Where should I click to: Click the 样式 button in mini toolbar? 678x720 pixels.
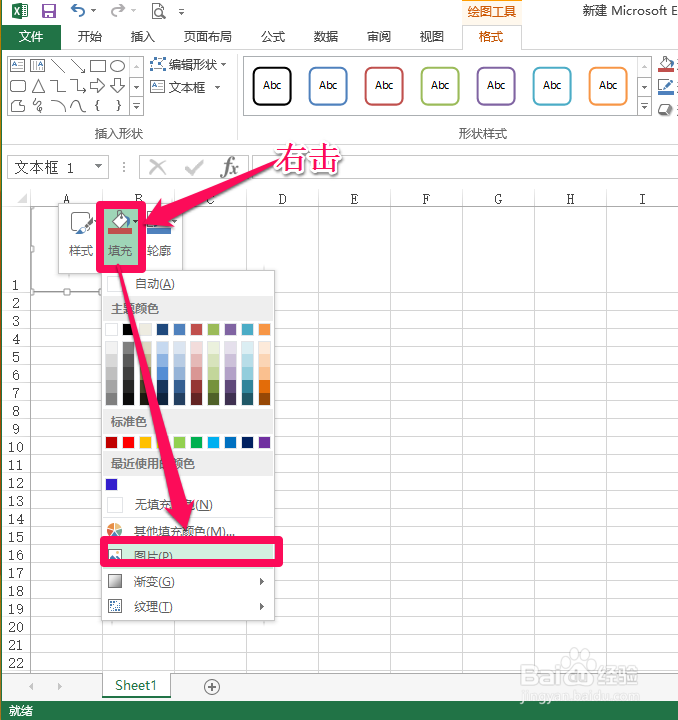[x=81, y=234]
